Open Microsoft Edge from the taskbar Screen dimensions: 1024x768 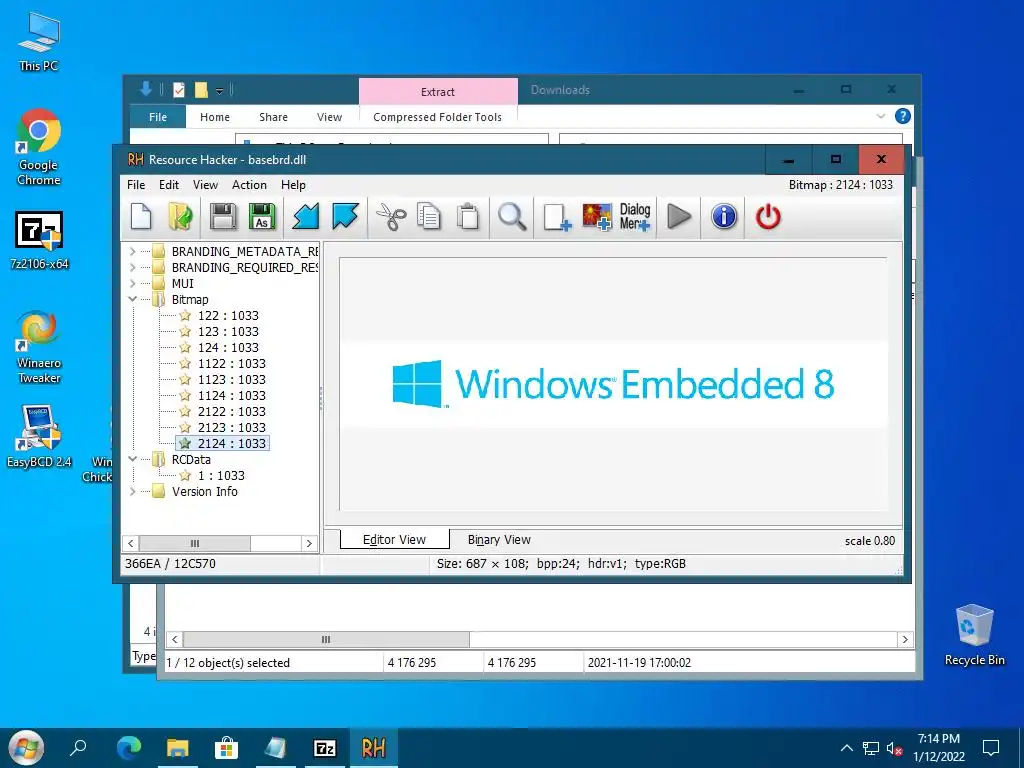129,748
